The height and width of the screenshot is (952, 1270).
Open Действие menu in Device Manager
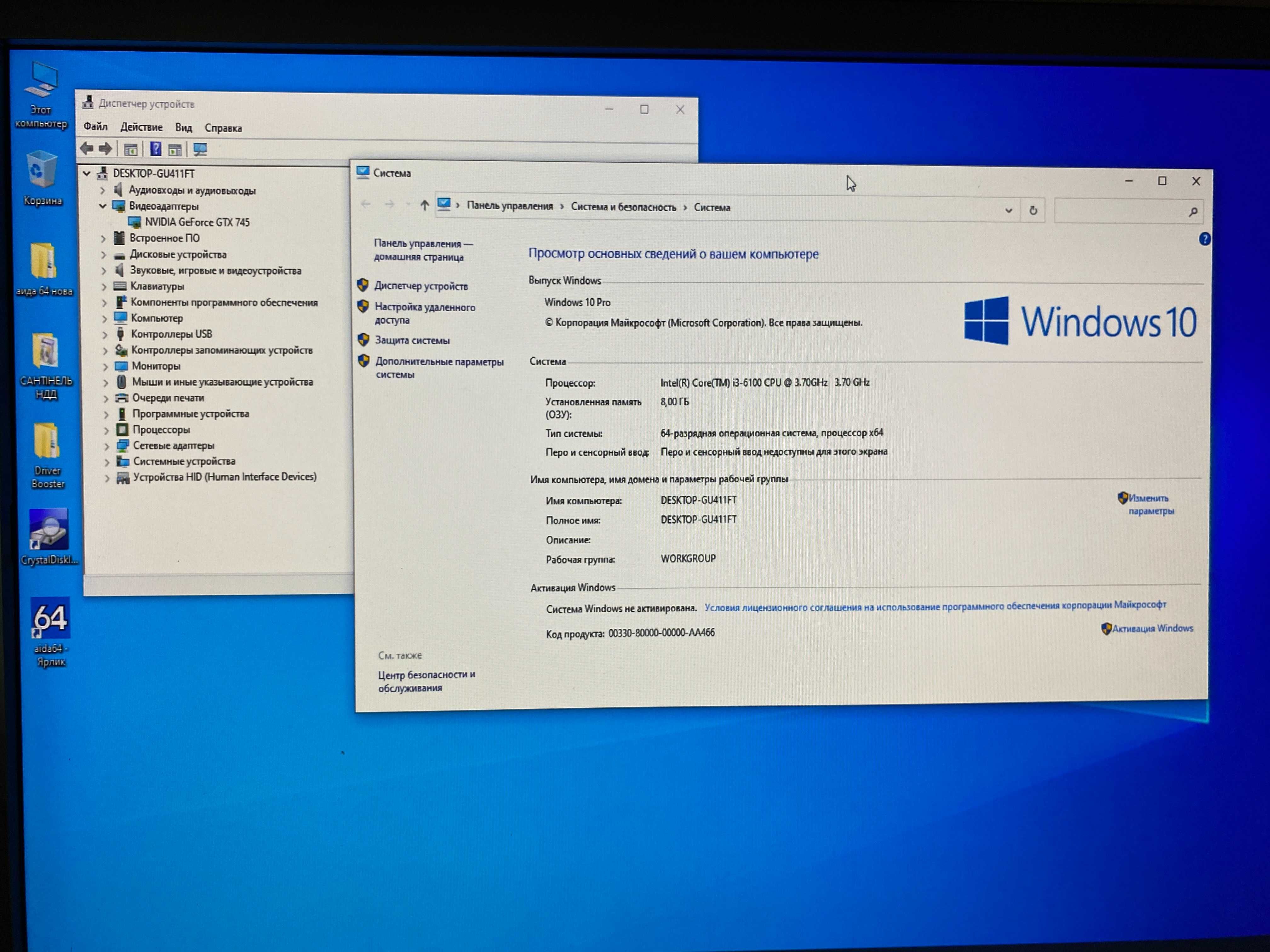click(x=141, y=127)
